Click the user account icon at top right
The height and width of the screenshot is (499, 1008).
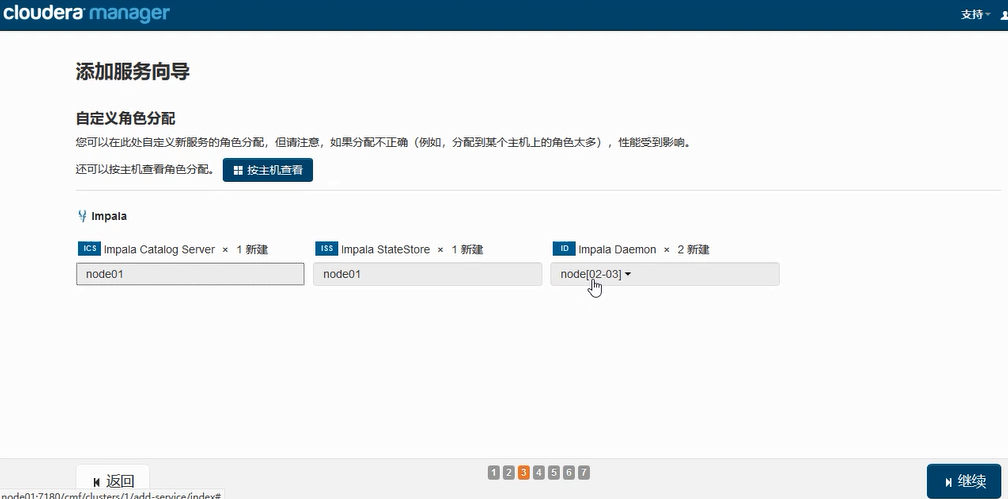pyautogui.click(x=1004, y=15)
